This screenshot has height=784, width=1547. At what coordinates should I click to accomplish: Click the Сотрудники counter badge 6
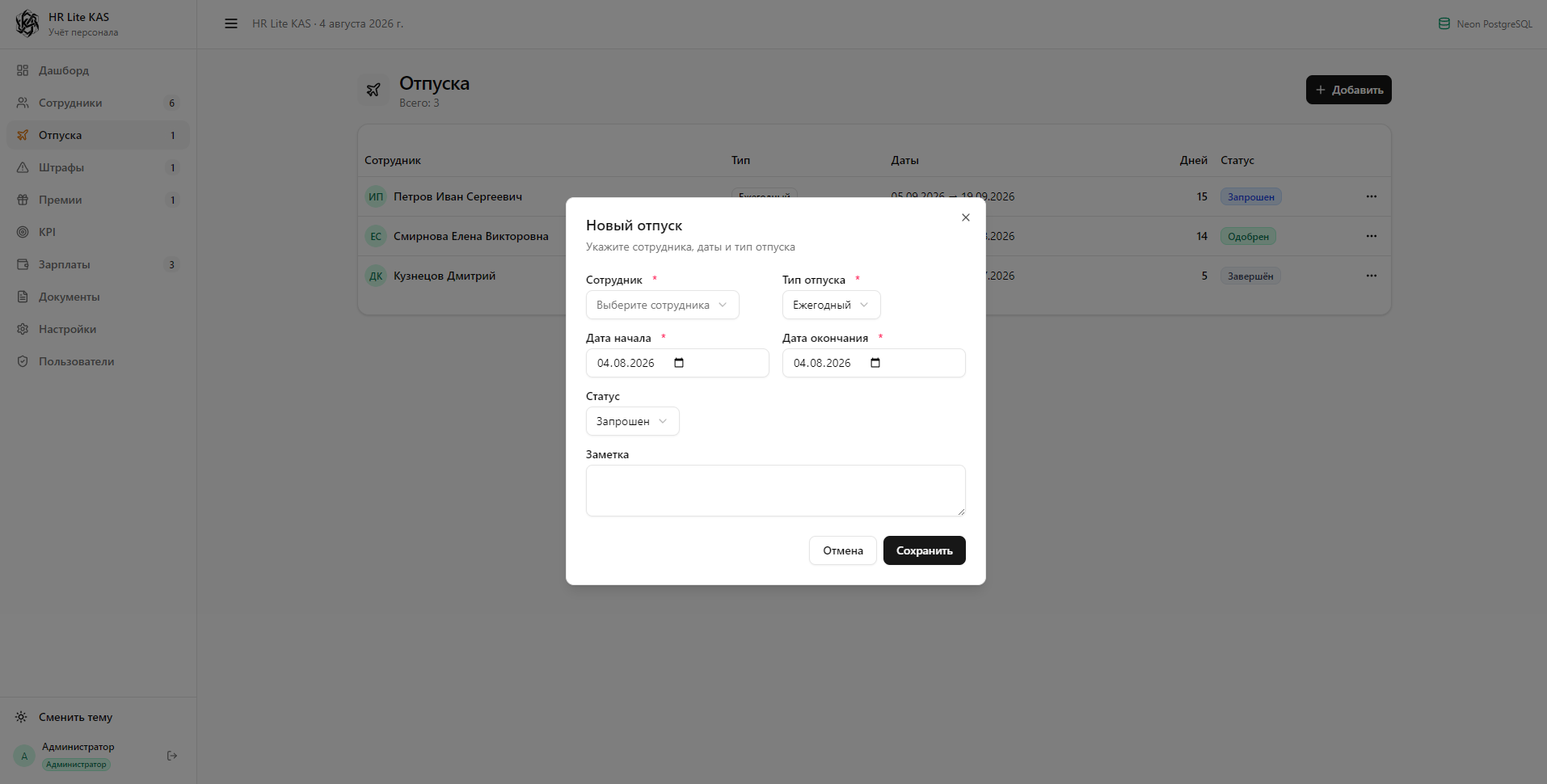[171, 103]
